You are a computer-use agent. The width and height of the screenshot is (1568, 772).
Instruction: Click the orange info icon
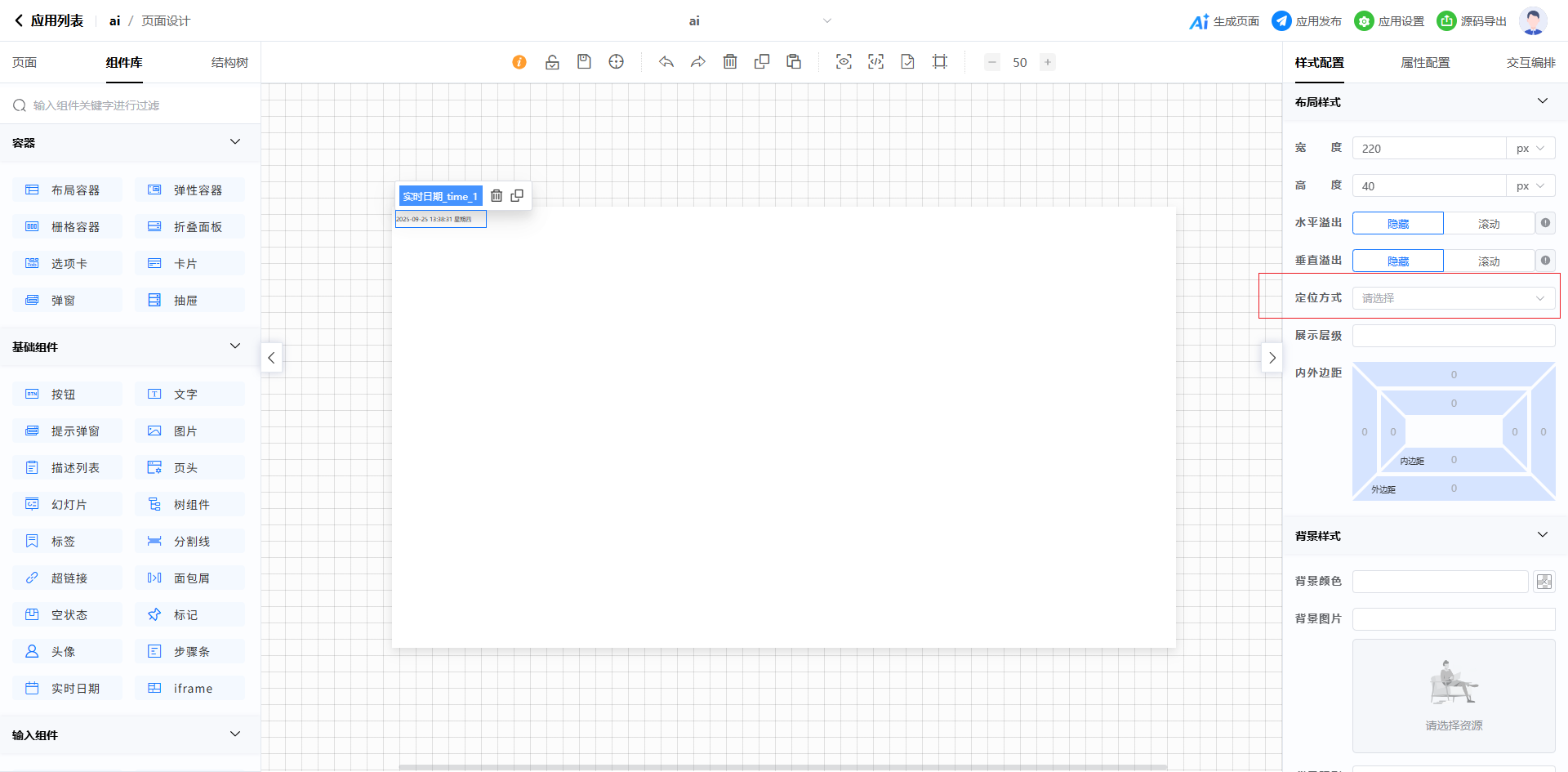click(519, 62)
